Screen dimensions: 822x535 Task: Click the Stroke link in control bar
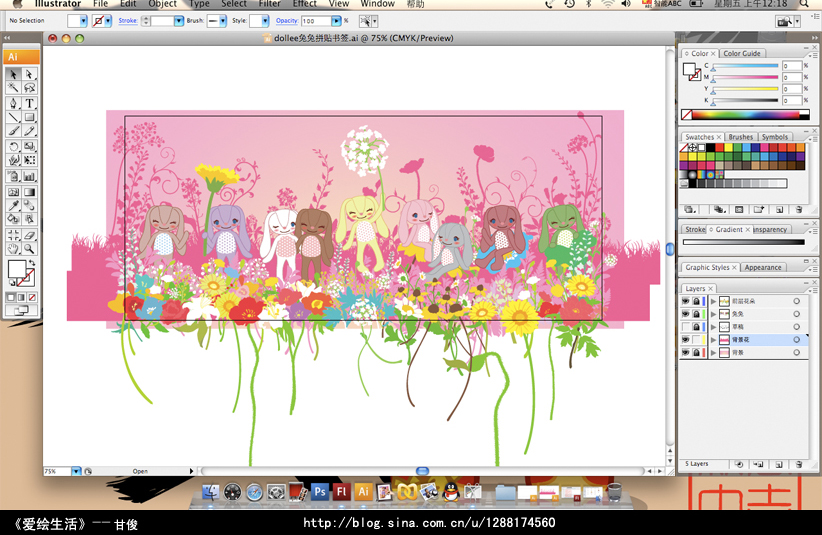128,20
